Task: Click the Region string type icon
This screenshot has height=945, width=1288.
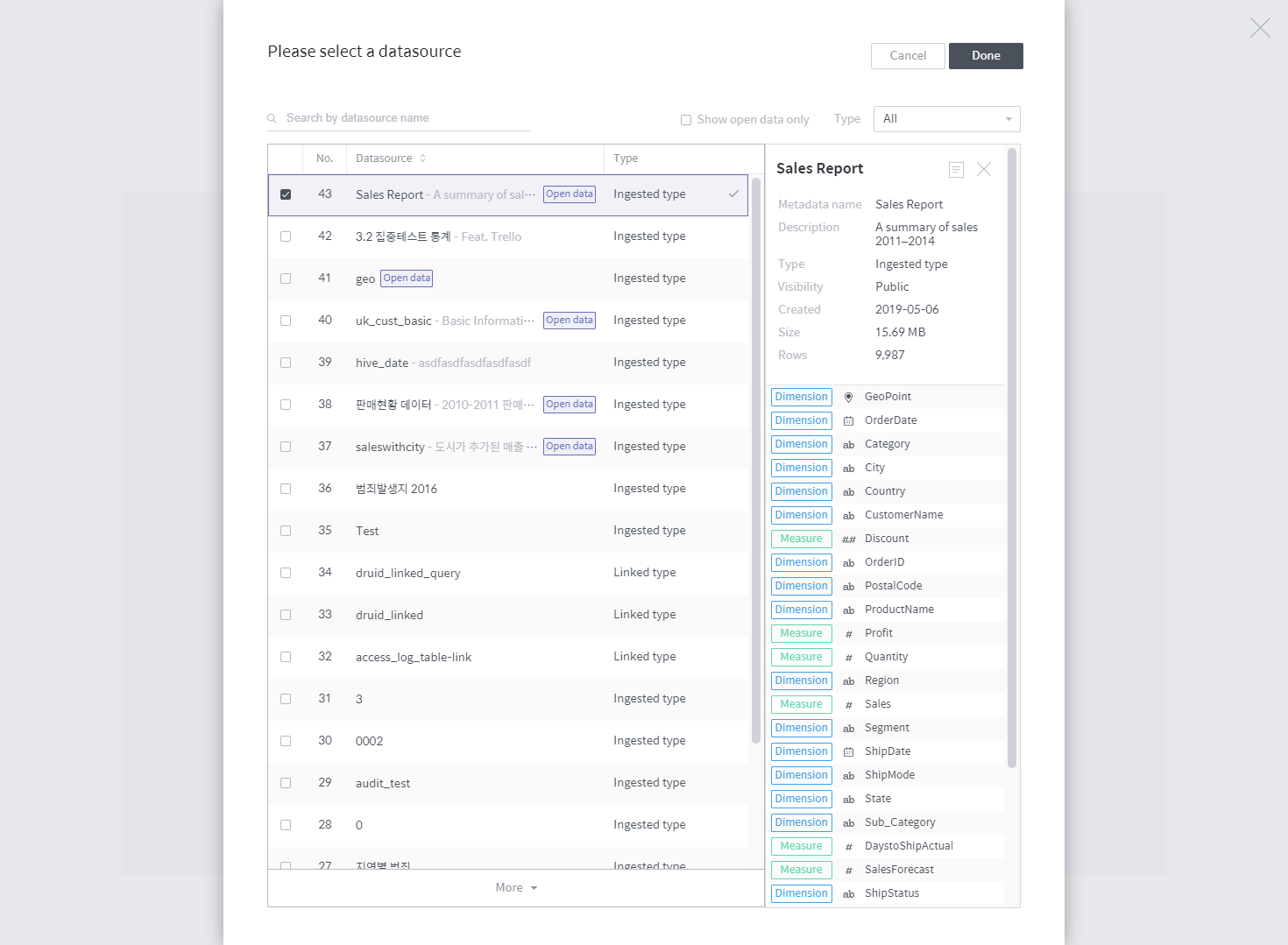Action: click(x=848, y=681)
